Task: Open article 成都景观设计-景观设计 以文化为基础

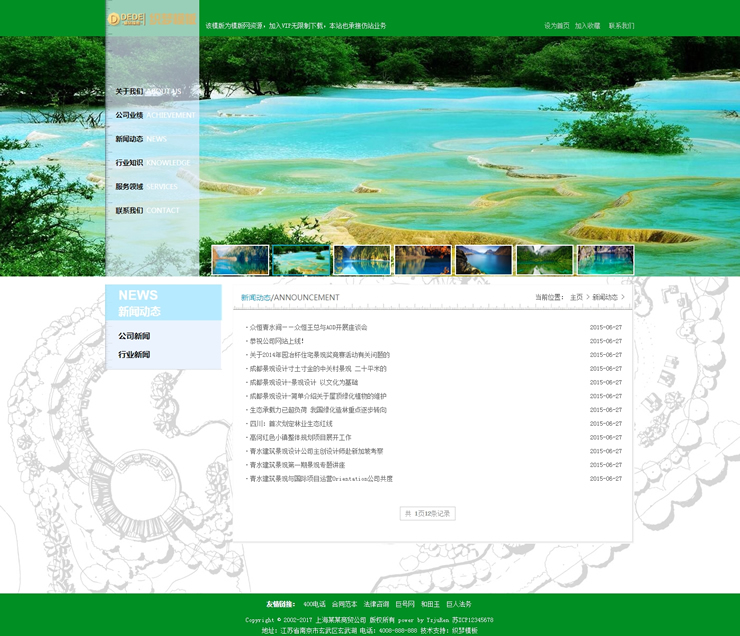Action: [303, 382]
